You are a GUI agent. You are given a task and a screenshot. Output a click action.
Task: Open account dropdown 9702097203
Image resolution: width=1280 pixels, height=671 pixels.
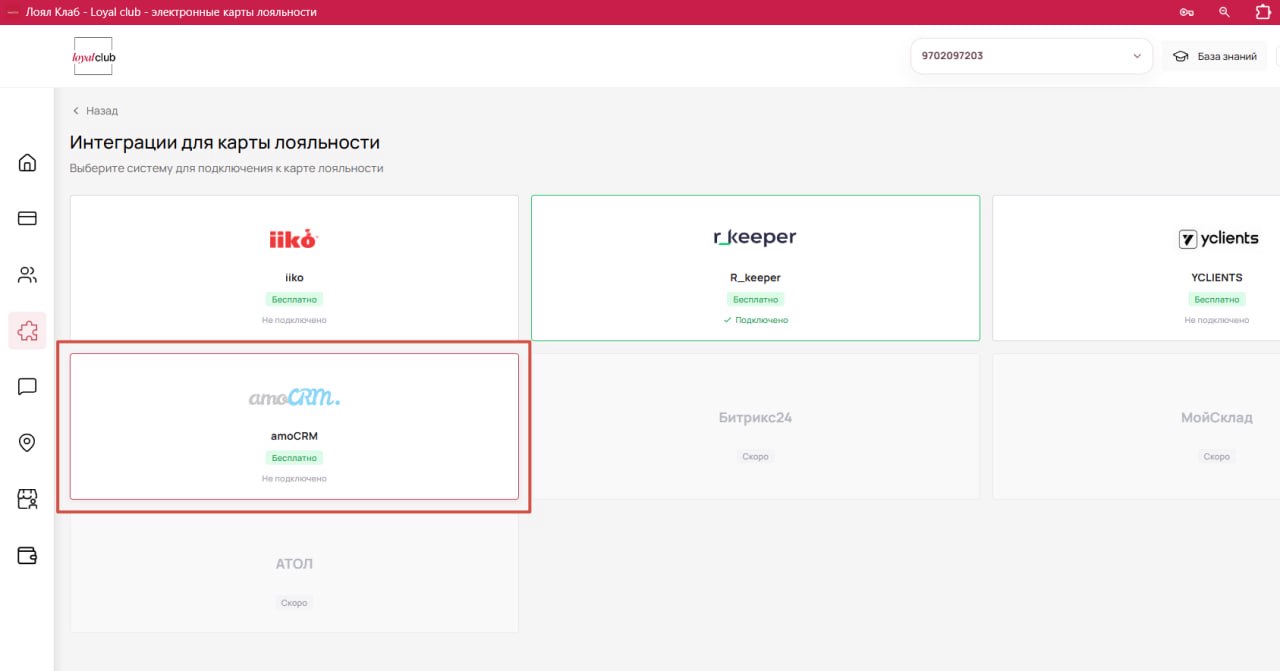point(1032,56)
